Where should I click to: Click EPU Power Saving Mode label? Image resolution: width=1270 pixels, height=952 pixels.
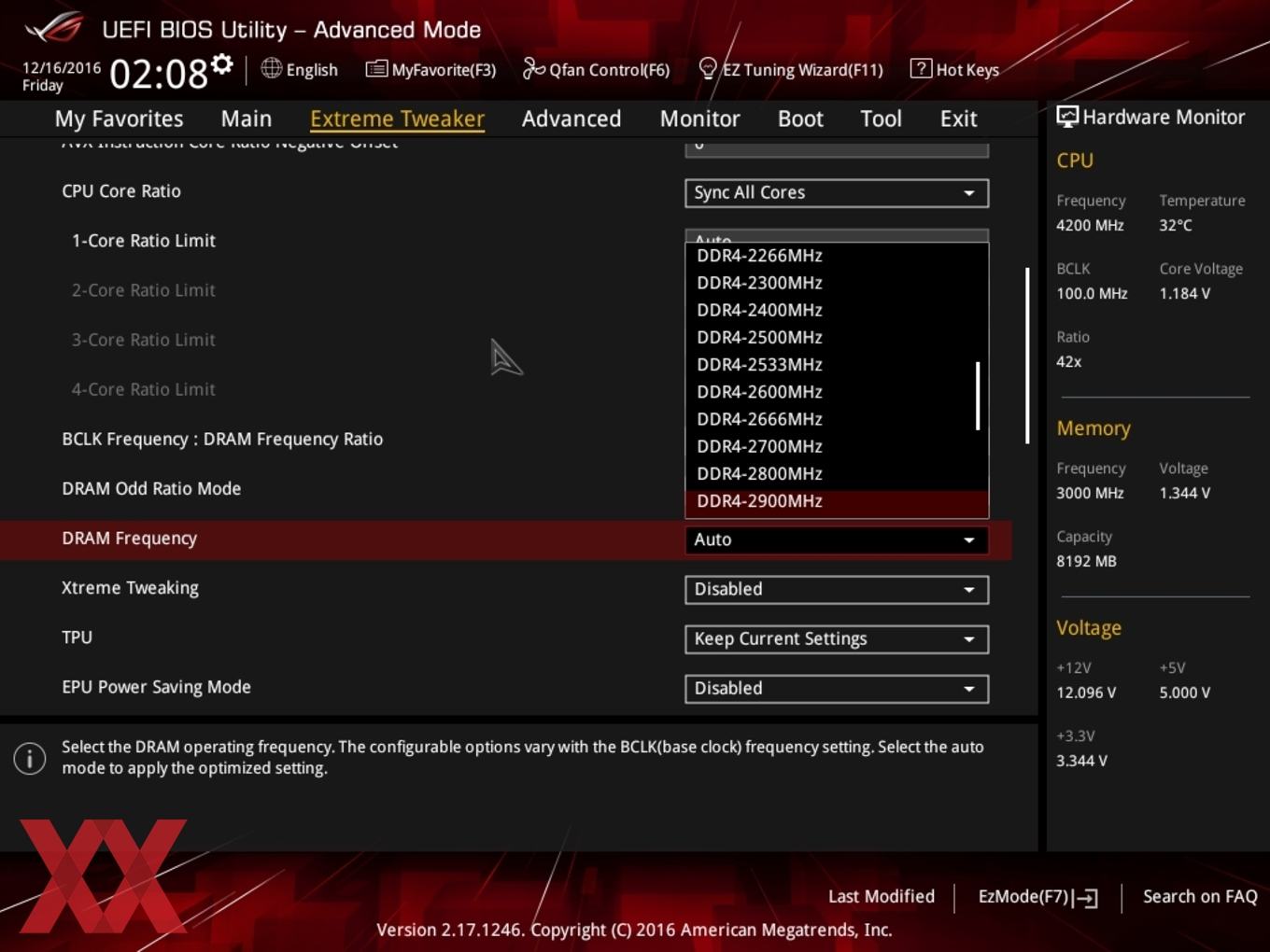[156, 687]
